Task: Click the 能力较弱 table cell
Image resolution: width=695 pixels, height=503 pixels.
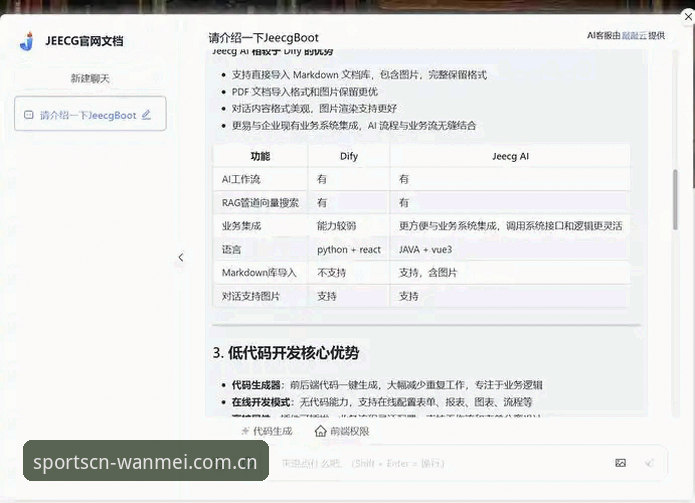Action: click(x=349, y=226)
